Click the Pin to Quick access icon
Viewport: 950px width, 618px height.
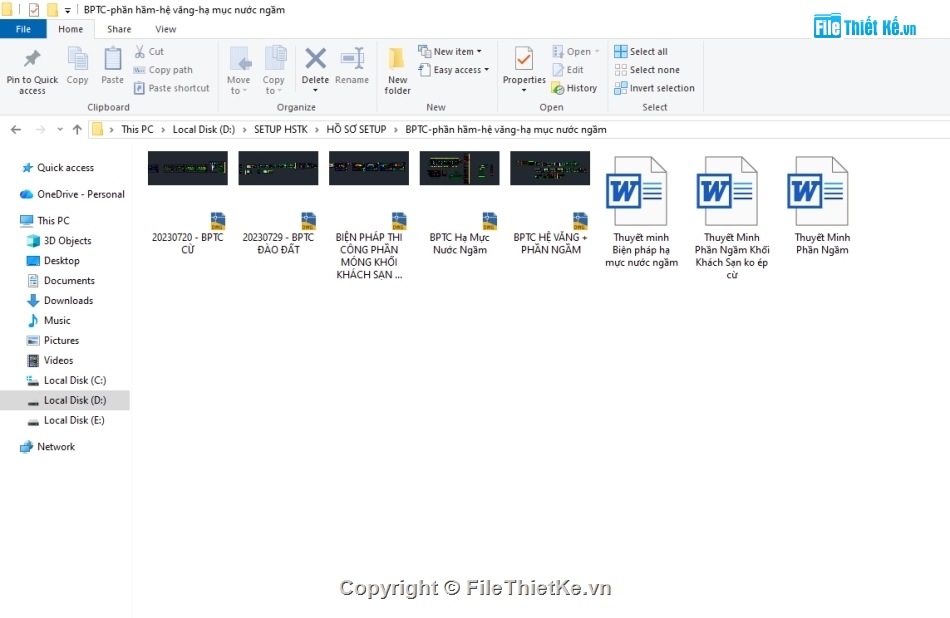pos(32,62)
